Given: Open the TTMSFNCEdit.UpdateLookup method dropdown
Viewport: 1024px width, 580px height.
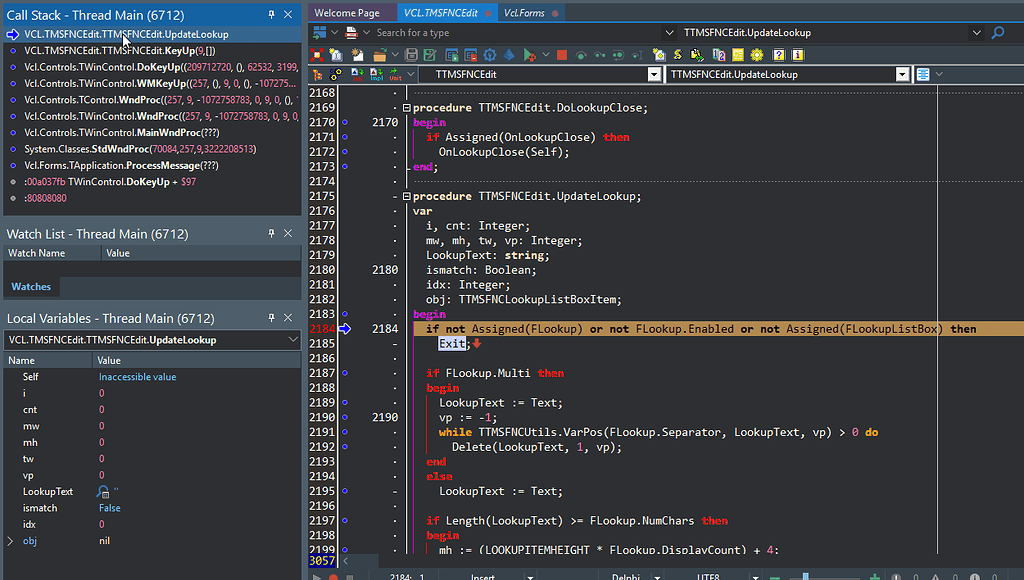Looking at the screenshot, I should [x=902, y=73].
